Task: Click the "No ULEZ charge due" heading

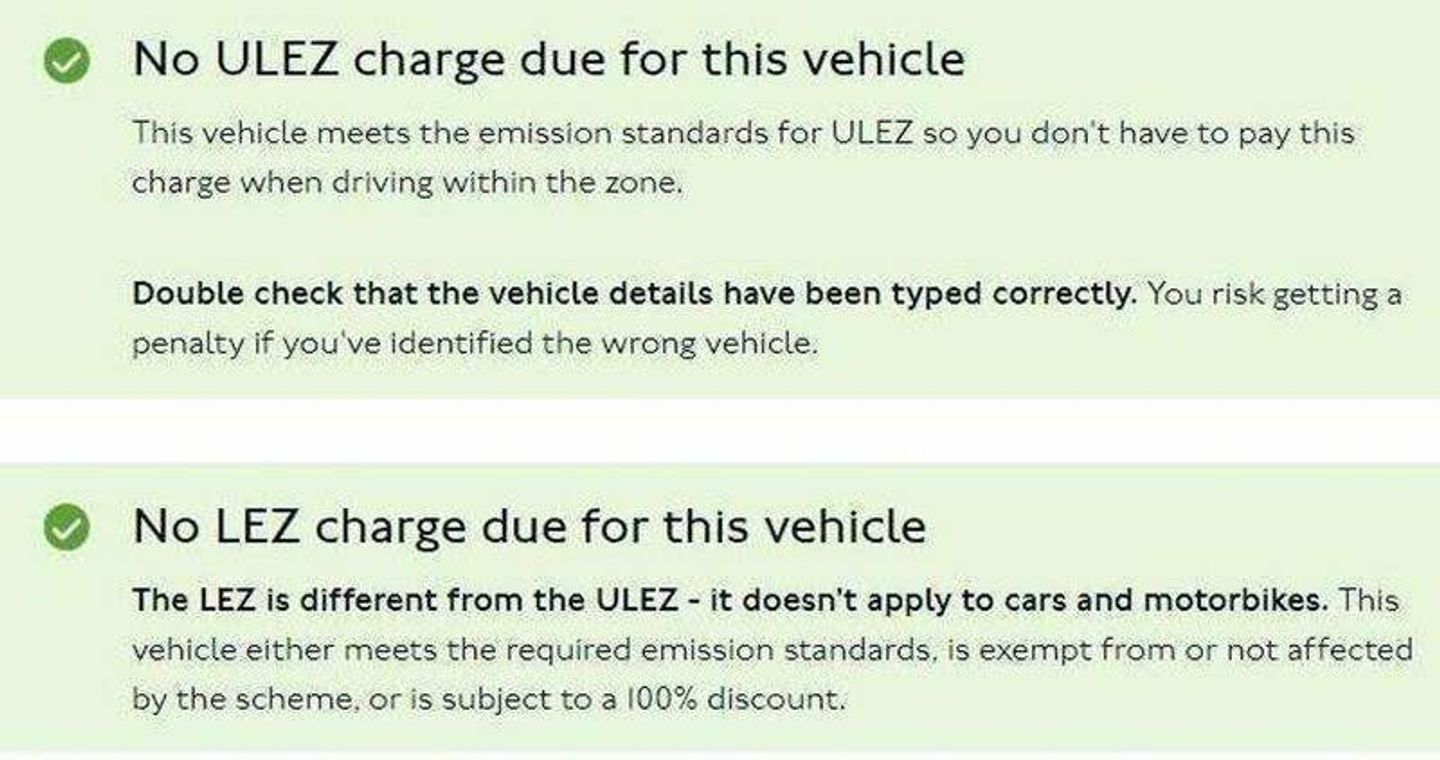Action: pos(548,60)
